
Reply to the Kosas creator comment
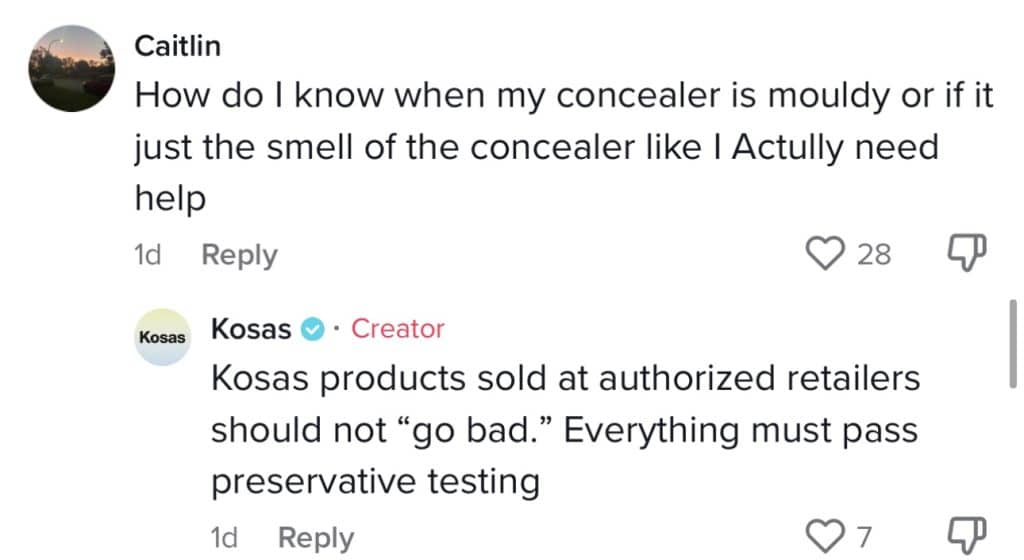[316, 538]
